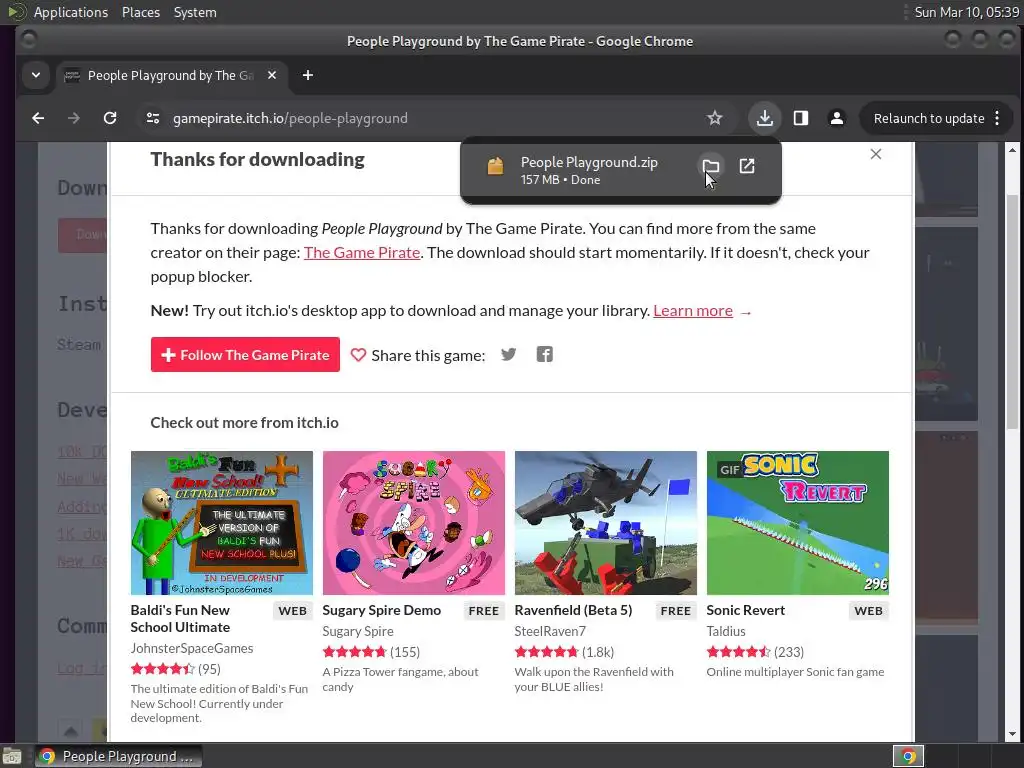Click the Ravenfield star rating (1.8k)
The height and width of the screenshot is (768, 1024).
coord(564,652)
